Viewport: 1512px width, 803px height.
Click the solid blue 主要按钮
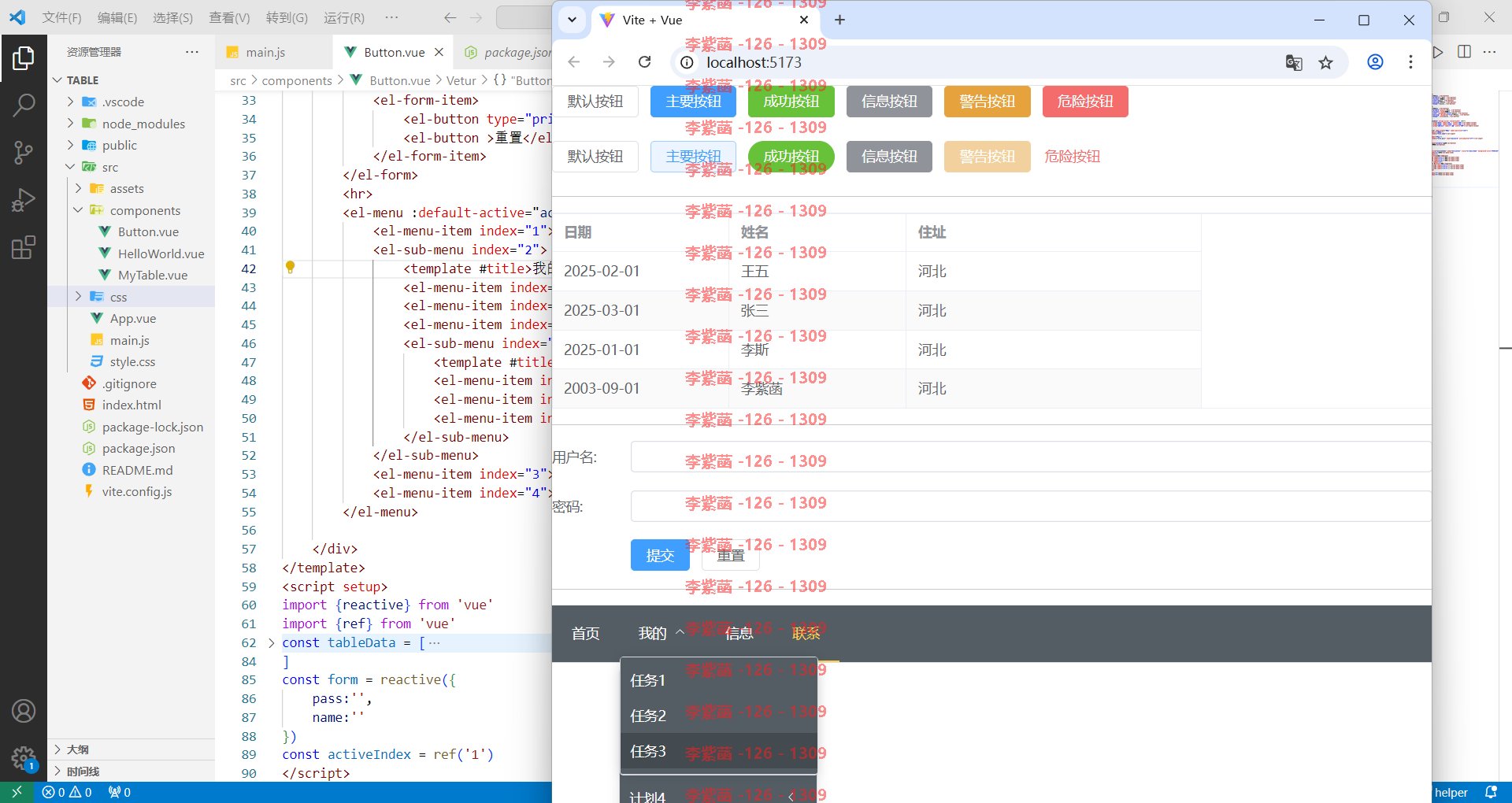point(693,102)
